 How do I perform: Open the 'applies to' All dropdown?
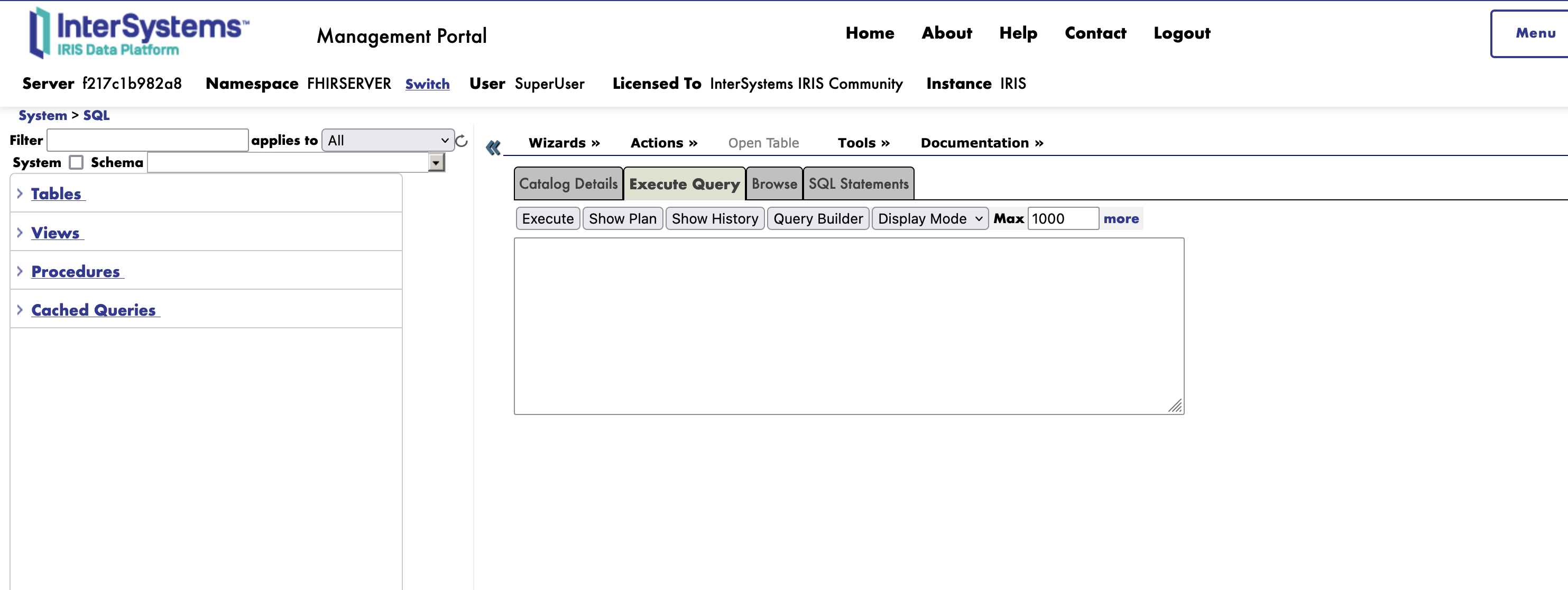(x=388, y=141)
